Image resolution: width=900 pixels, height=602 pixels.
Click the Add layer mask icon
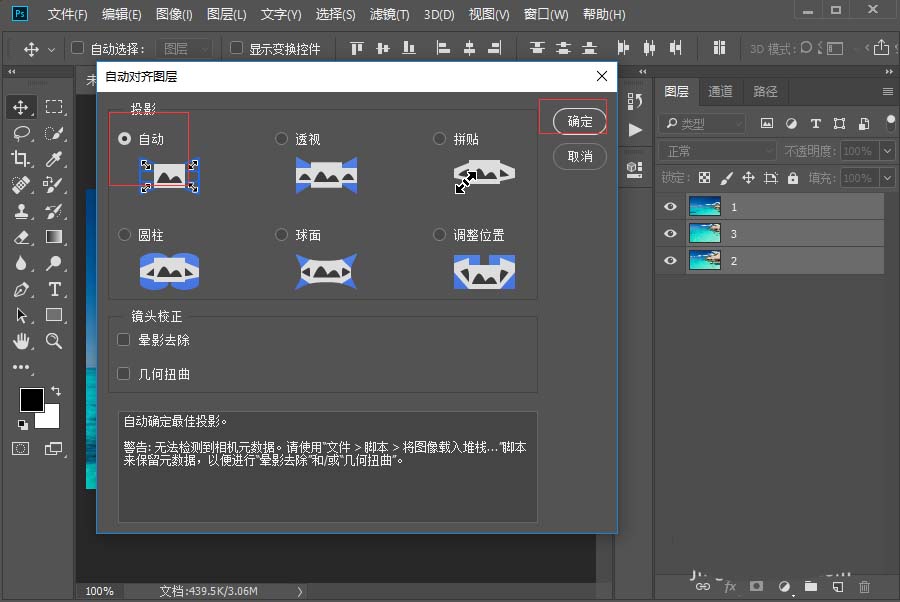click(x=757, y=587)
